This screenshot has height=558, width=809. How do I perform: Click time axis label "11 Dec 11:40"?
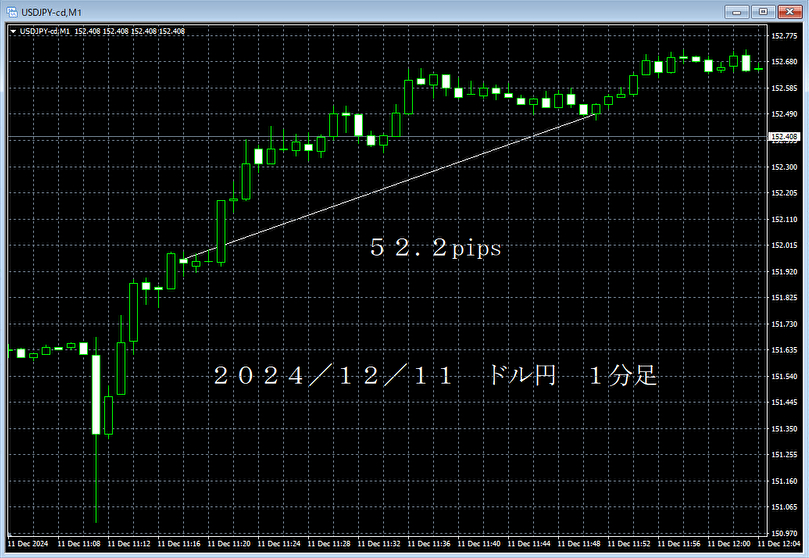click(x=479, y=544)
